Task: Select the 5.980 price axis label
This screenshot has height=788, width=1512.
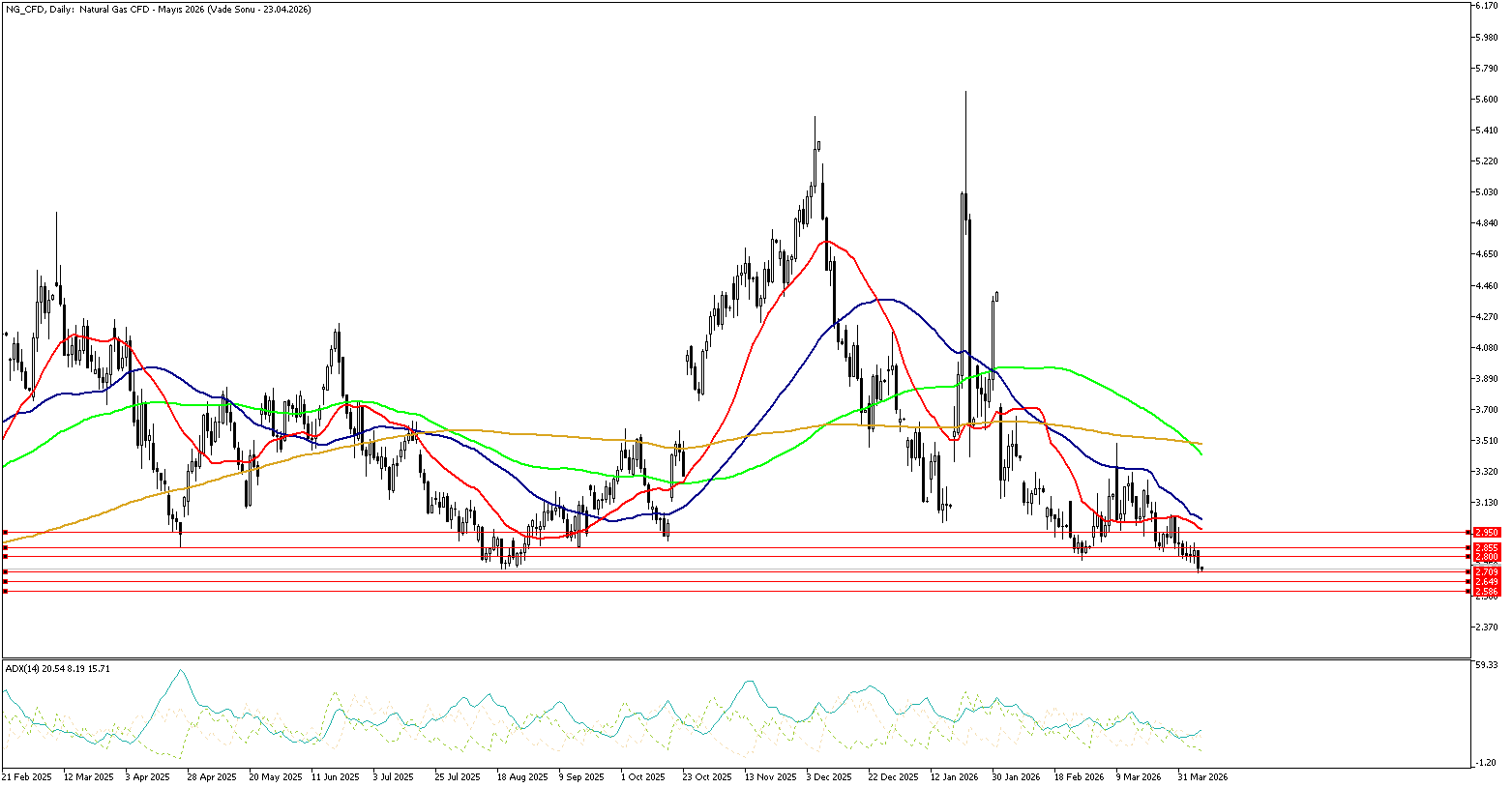Action: 1487,37
